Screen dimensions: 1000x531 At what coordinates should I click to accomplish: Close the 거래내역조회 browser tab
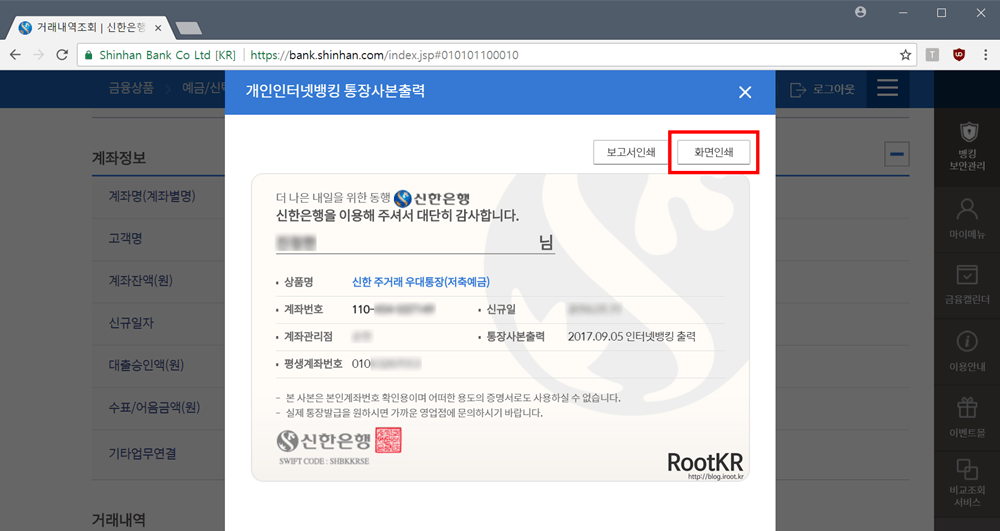(x=158, y=28)
